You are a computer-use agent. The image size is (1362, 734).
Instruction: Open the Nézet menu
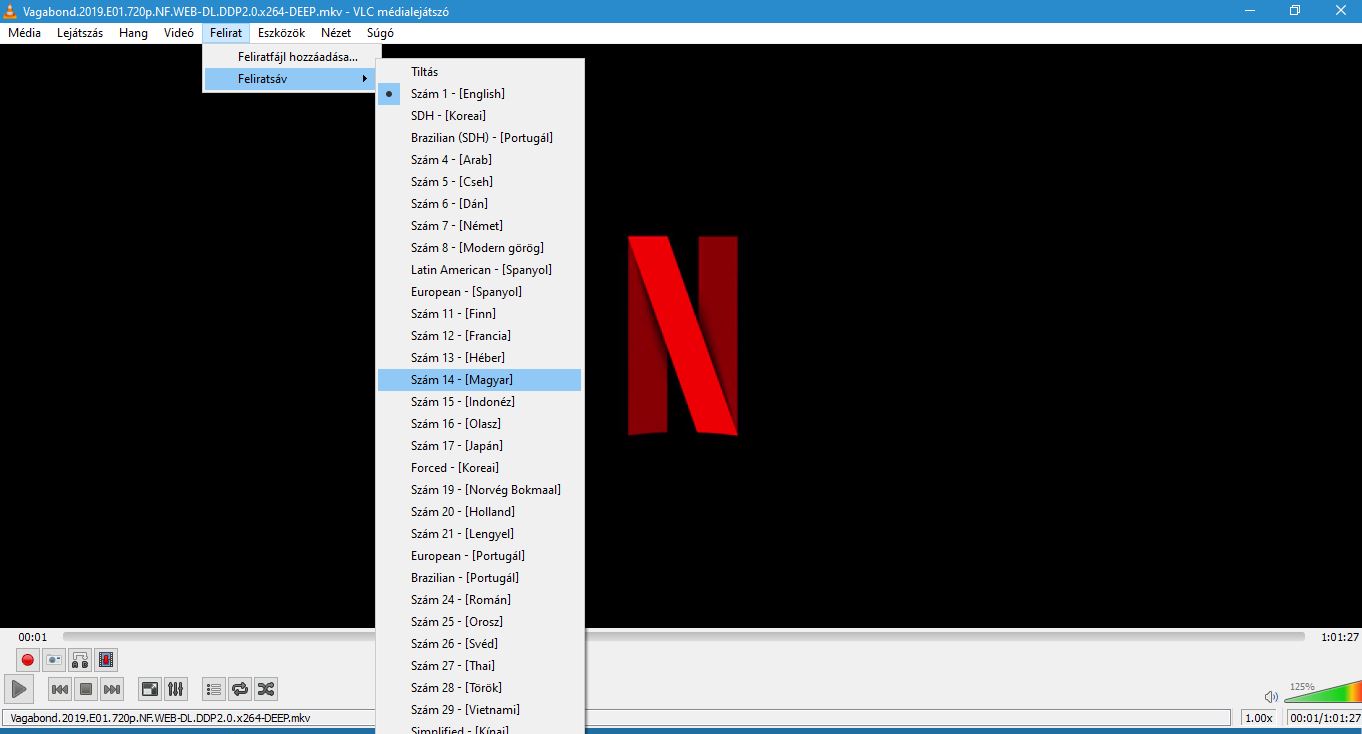pyautogui.click(x=336, y=33)
